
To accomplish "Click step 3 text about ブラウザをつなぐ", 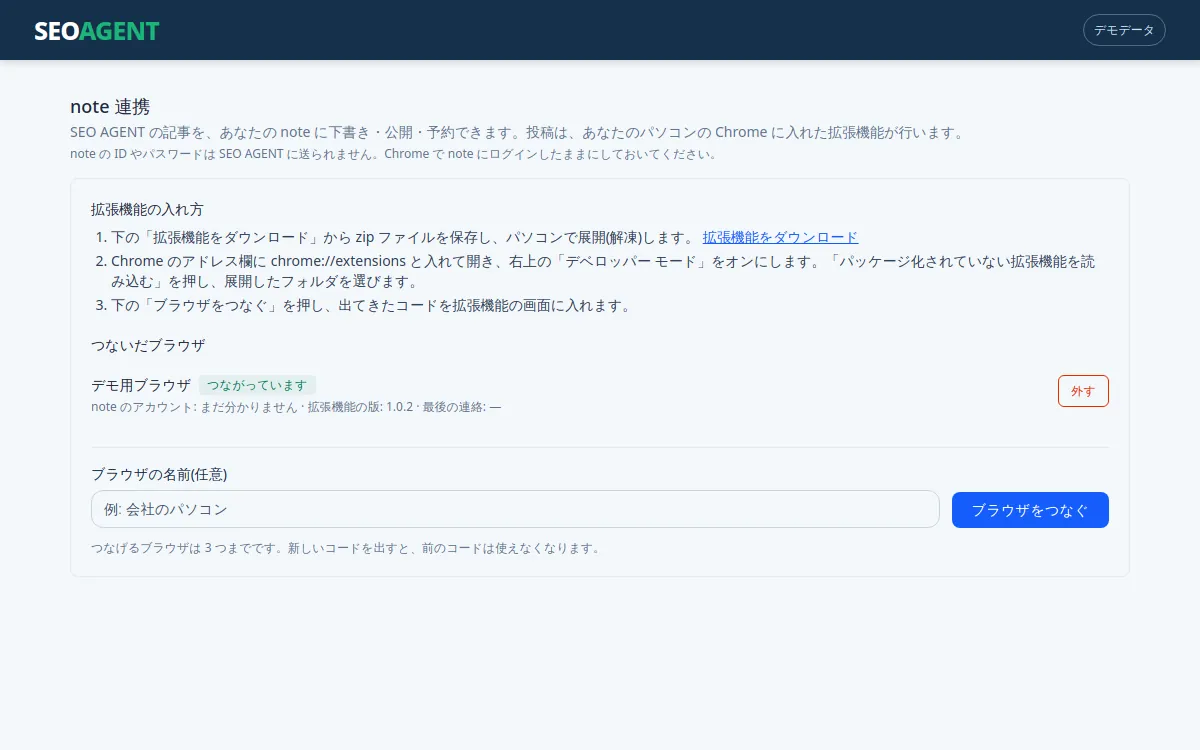I will point(371,306).
